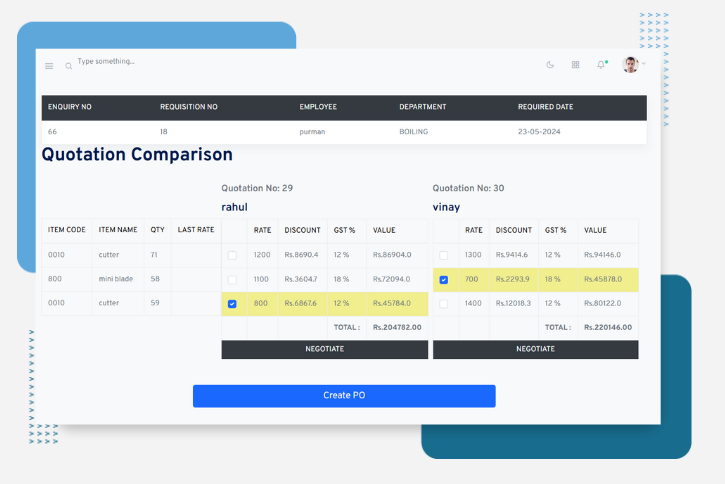Check rahul's rate 1100 mini blade row
This screenshot has width=725, height=484.
232,280
